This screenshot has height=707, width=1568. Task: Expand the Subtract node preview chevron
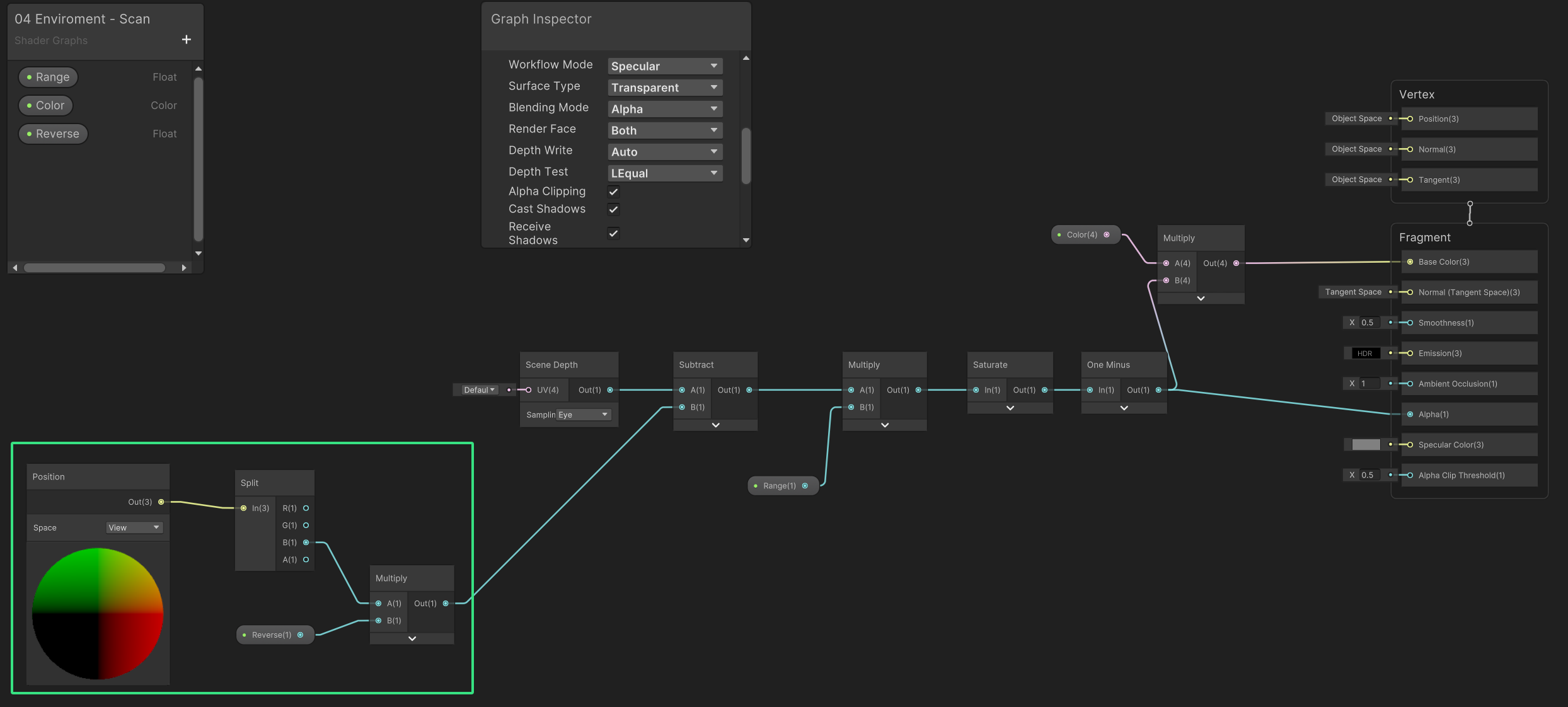(715, 425)
